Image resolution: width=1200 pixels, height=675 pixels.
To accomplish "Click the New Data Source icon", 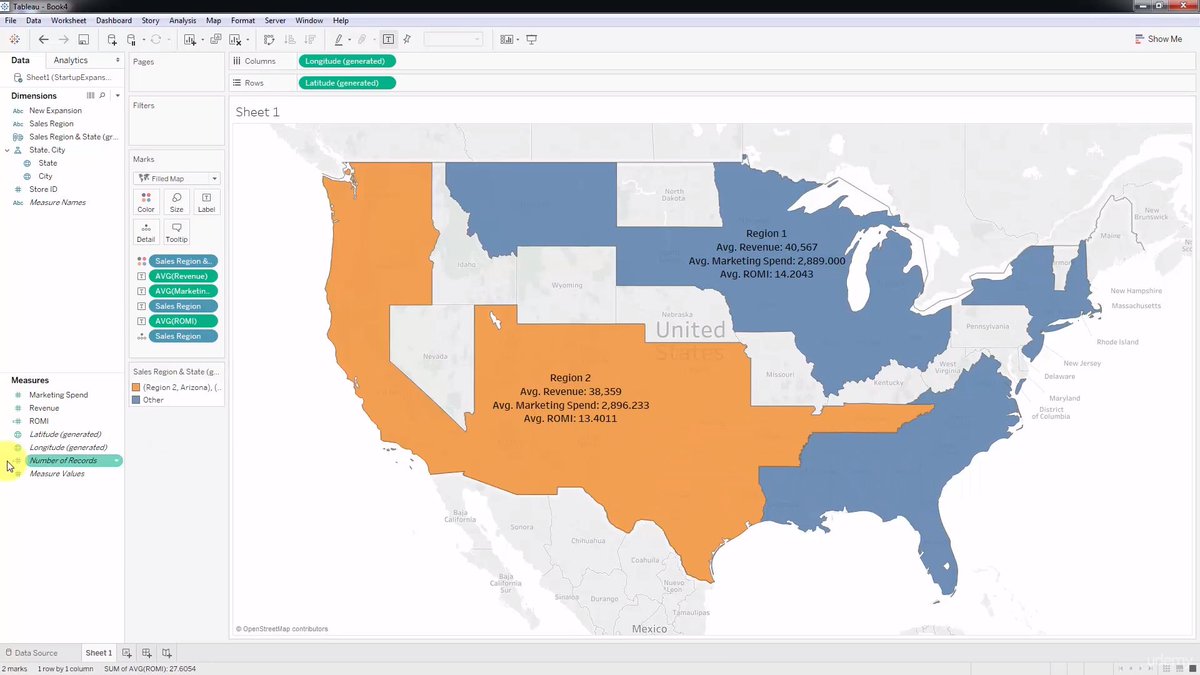I will pyautogui.click(x=112, y=39).
